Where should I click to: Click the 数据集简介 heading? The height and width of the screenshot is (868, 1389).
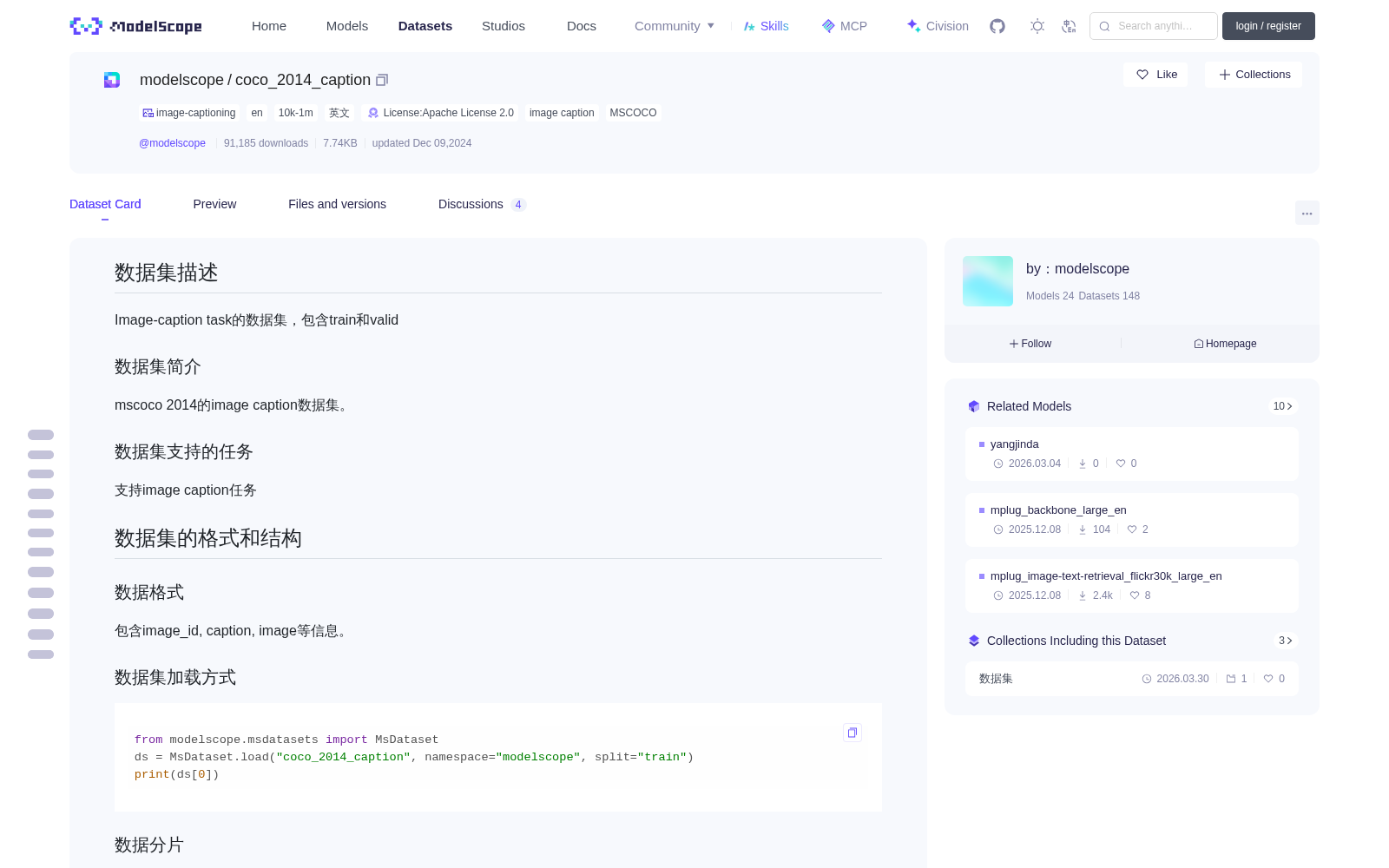tap(157, 366)
